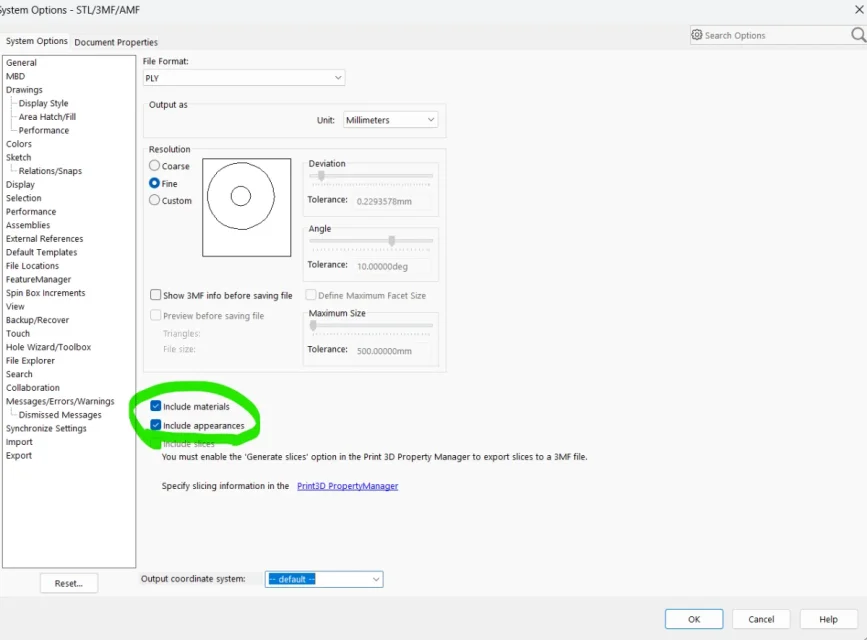
Task: Click the Deviation slider handle
Action: (321, 176)
